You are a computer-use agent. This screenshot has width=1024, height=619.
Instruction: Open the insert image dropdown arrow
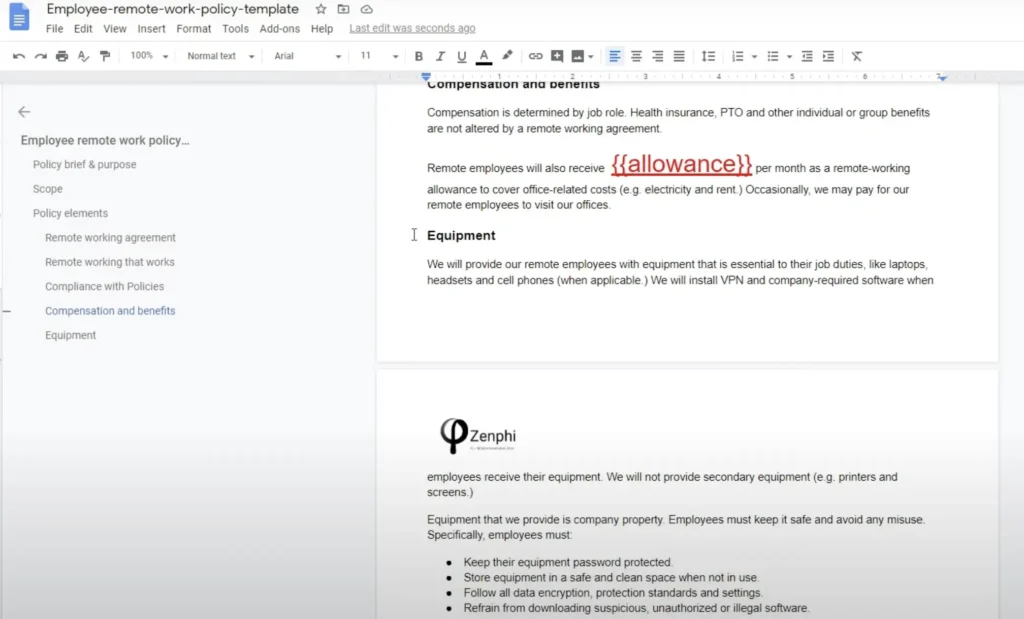click(591, 57)
